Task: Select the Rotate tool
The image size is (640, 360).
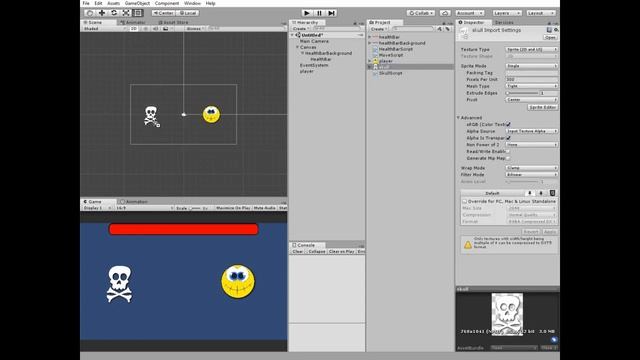Action: point(114,13)
